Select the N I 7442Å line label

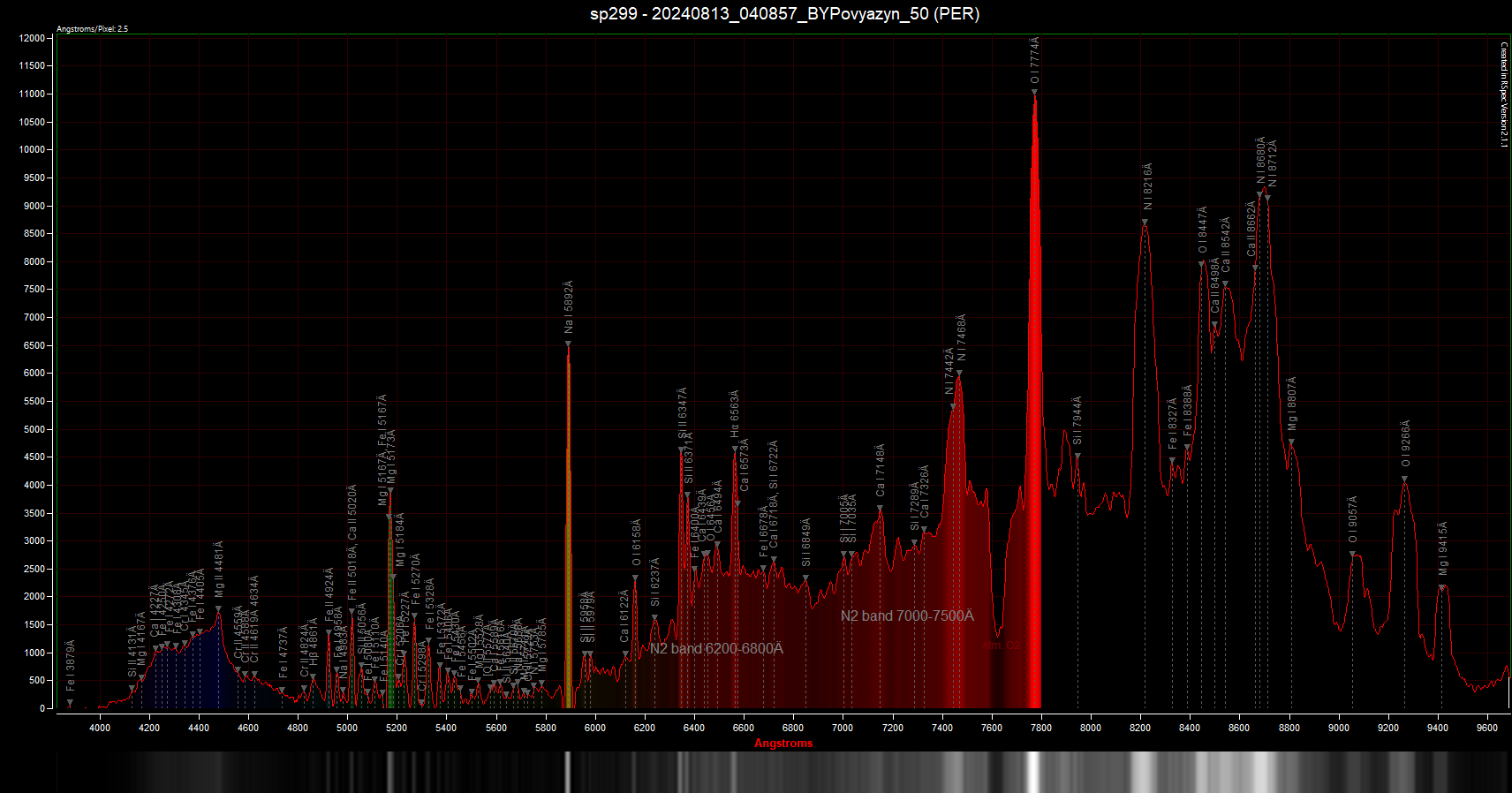[x=949, y=371]
